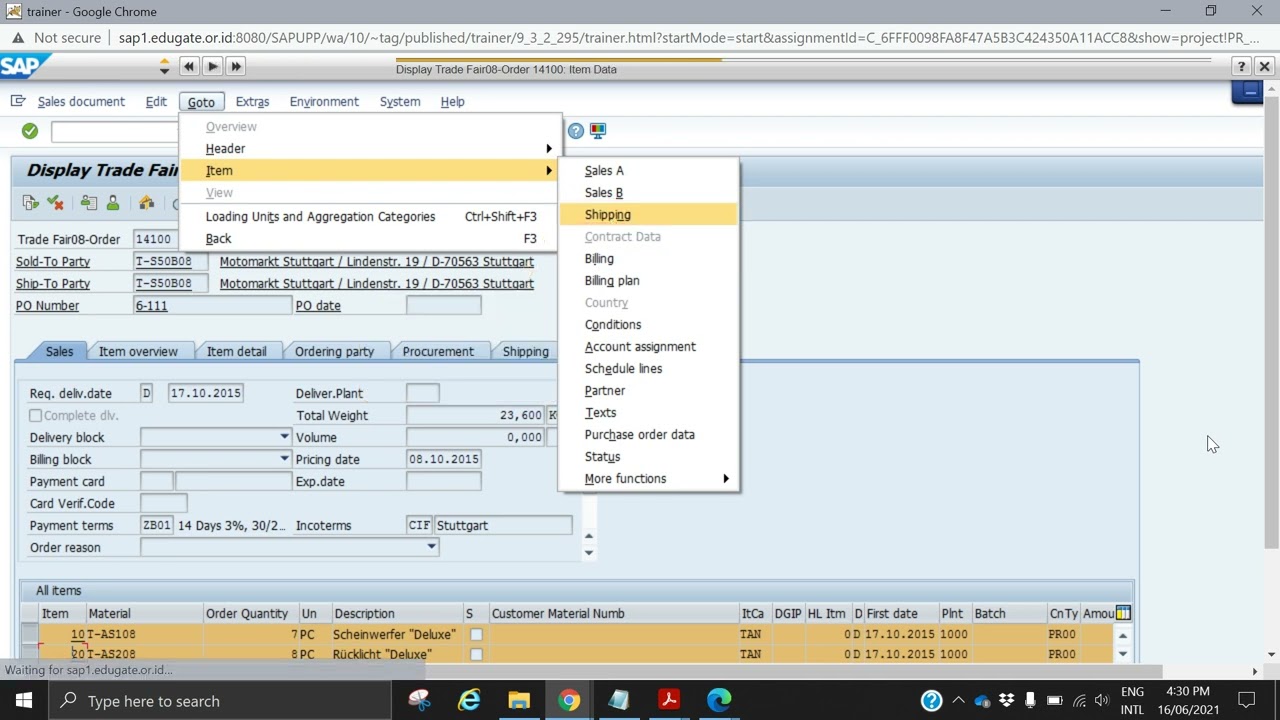Click the Ship-To Party link label
The width and height of the screenshot is (1280, 720).
[x=53, y=283]
